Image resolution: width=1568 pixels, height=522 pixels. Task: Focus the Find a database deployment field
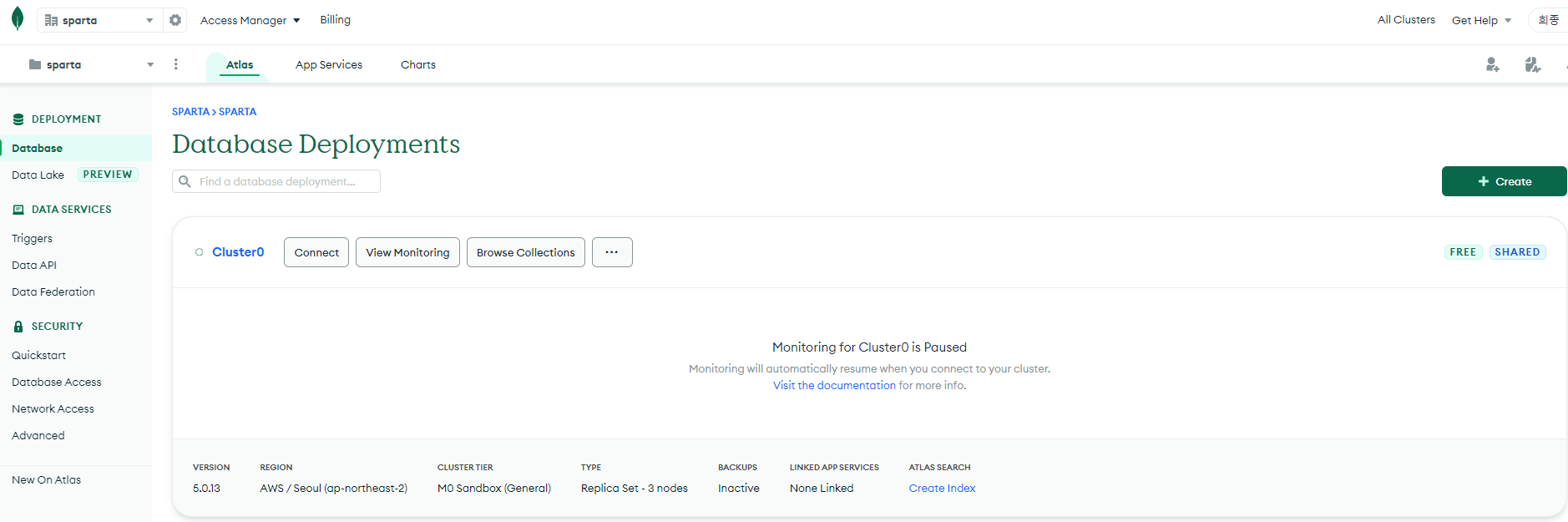click(276, 181)
